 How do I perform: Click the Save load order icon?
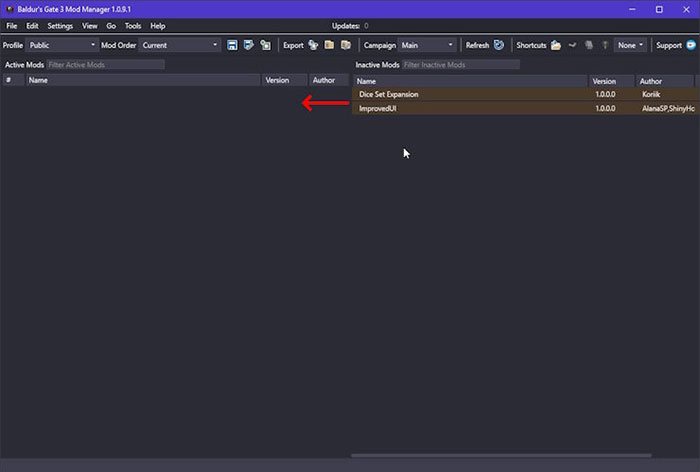point(232,45)
